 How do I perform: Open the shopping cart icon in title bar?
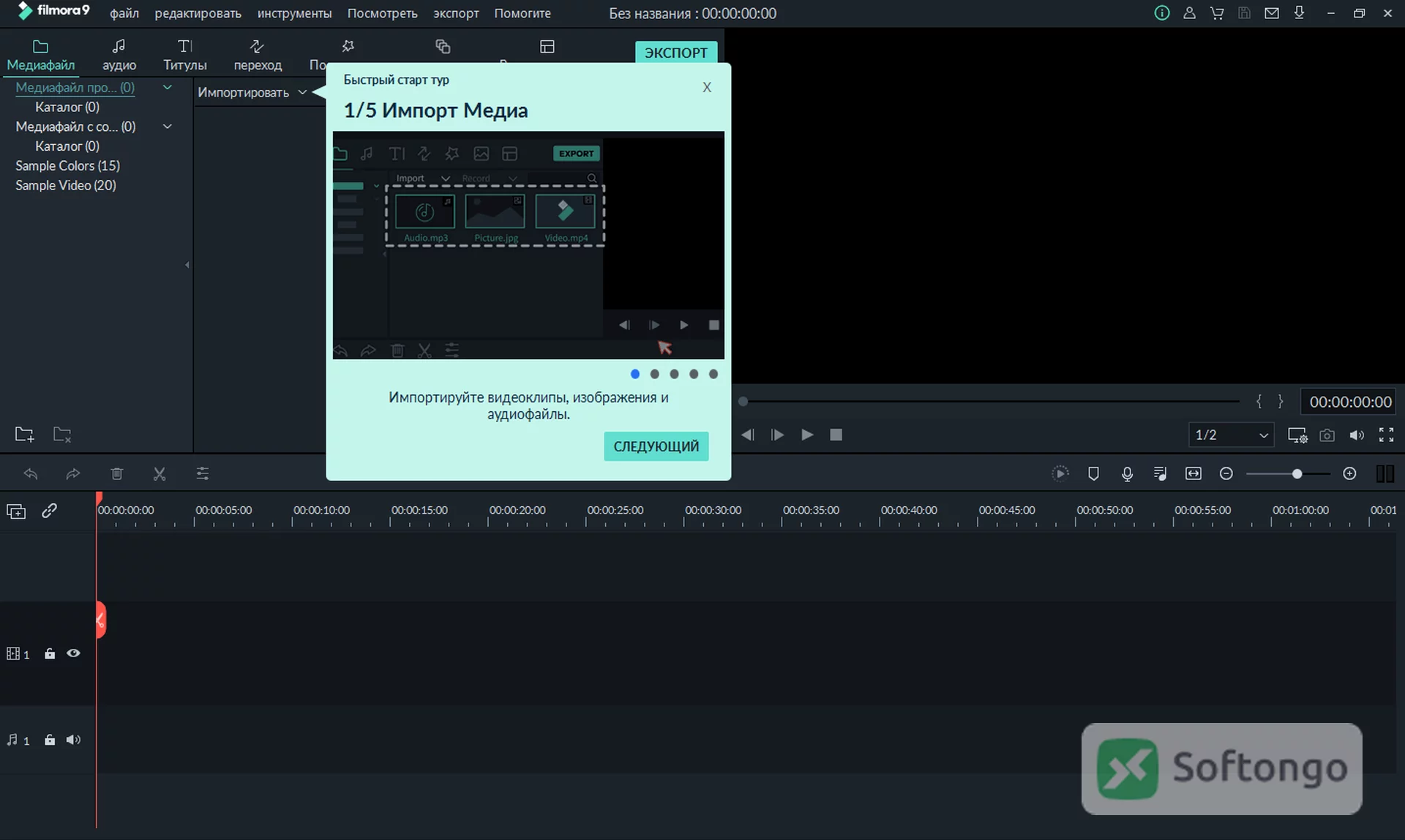click(1217, 13)
